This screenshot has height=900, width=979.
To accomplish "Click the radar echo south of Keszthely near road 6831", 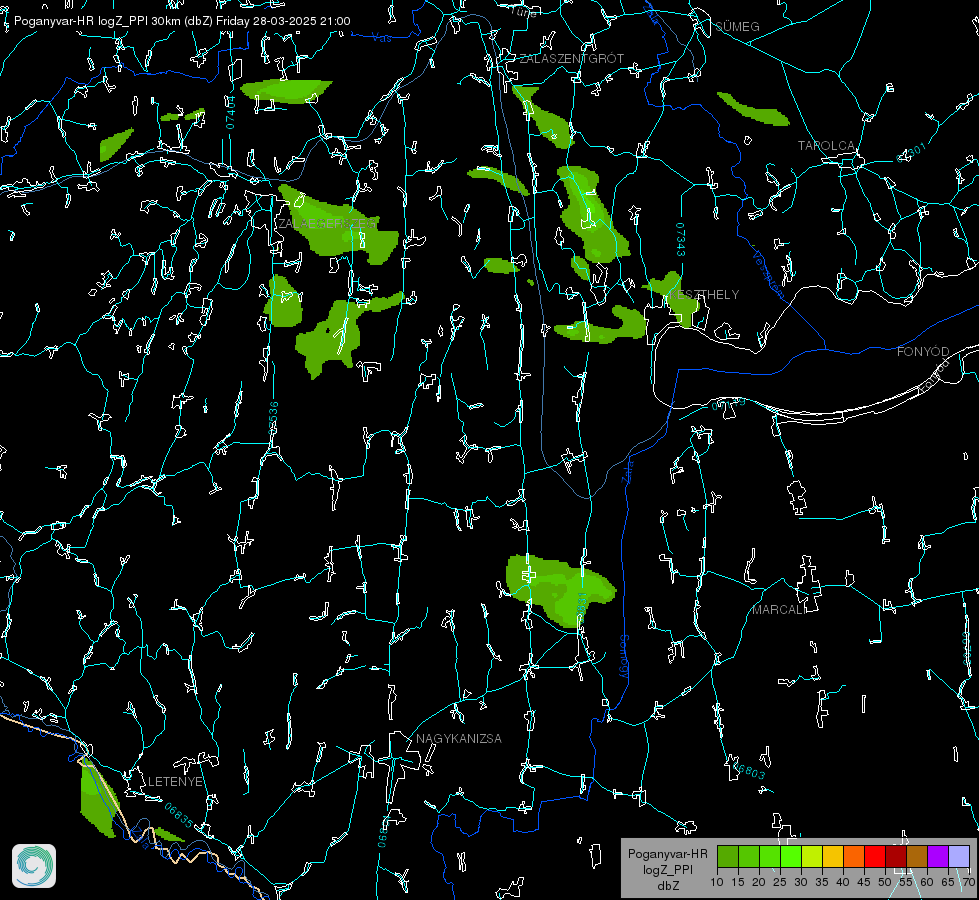I will tap(559, 589).
